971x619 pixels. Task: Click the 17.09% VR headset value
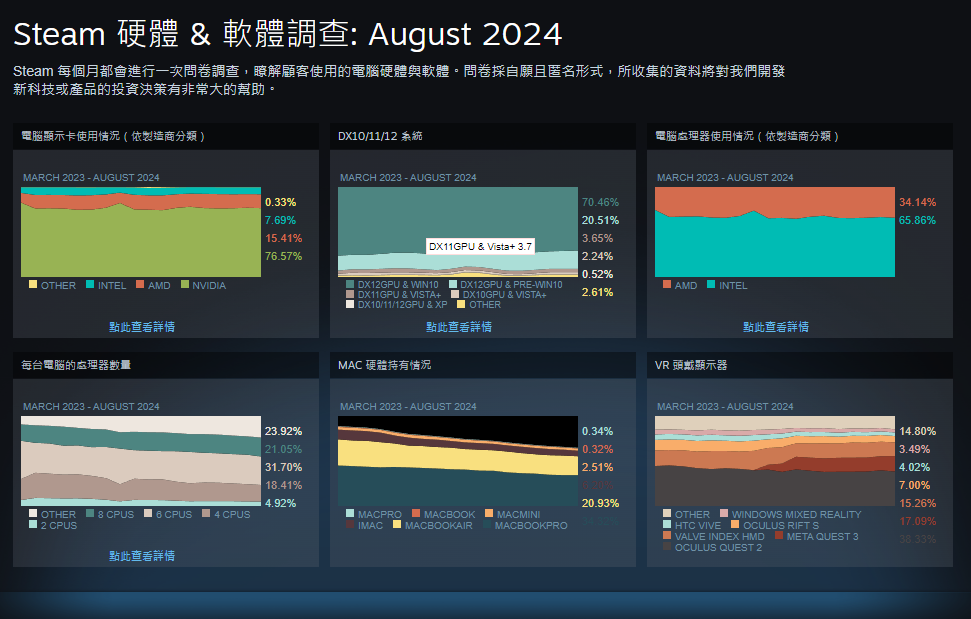click(x=918, y=521)
